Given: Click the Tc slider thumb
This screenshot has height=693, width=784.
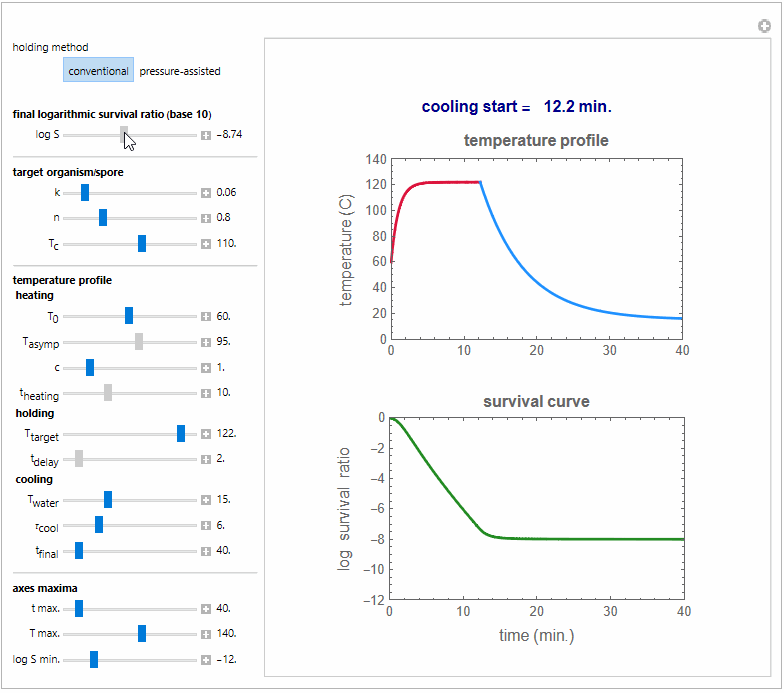Looking at the screenshot, I should tap(142, 244).
